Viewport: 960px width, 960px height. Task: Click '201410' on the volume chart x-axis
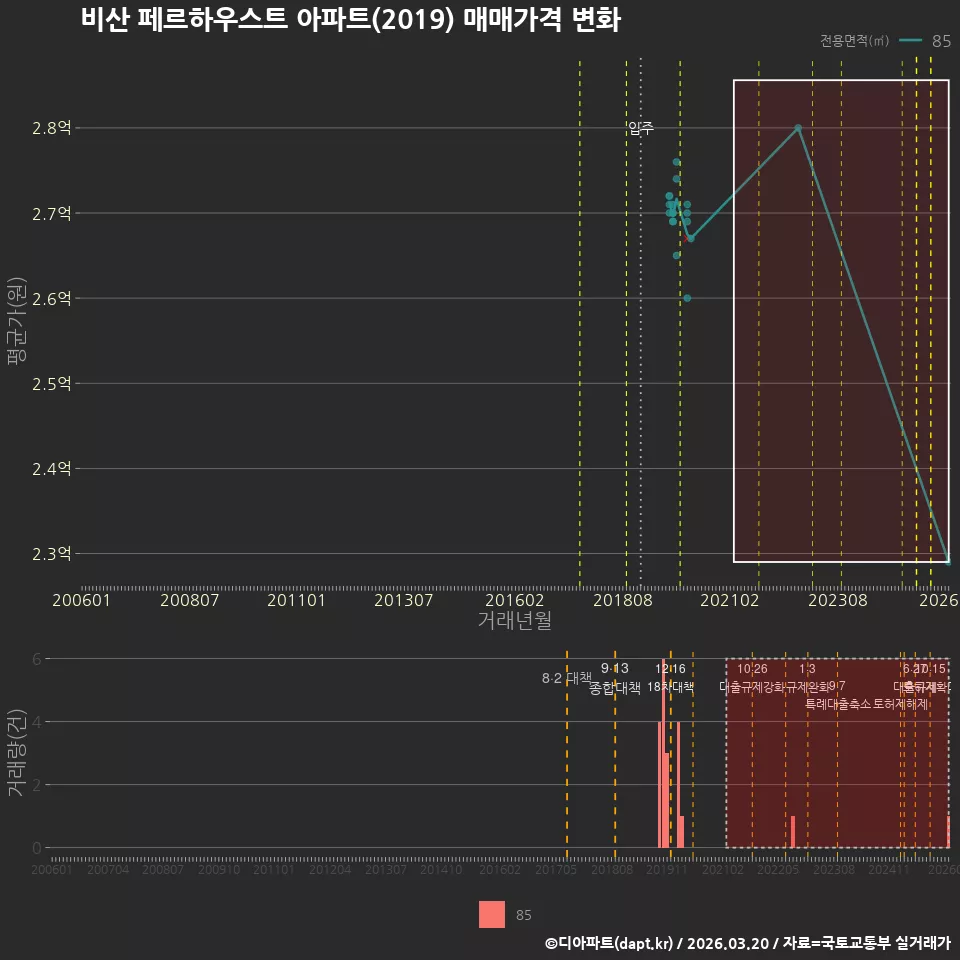[x=441, y=869]
